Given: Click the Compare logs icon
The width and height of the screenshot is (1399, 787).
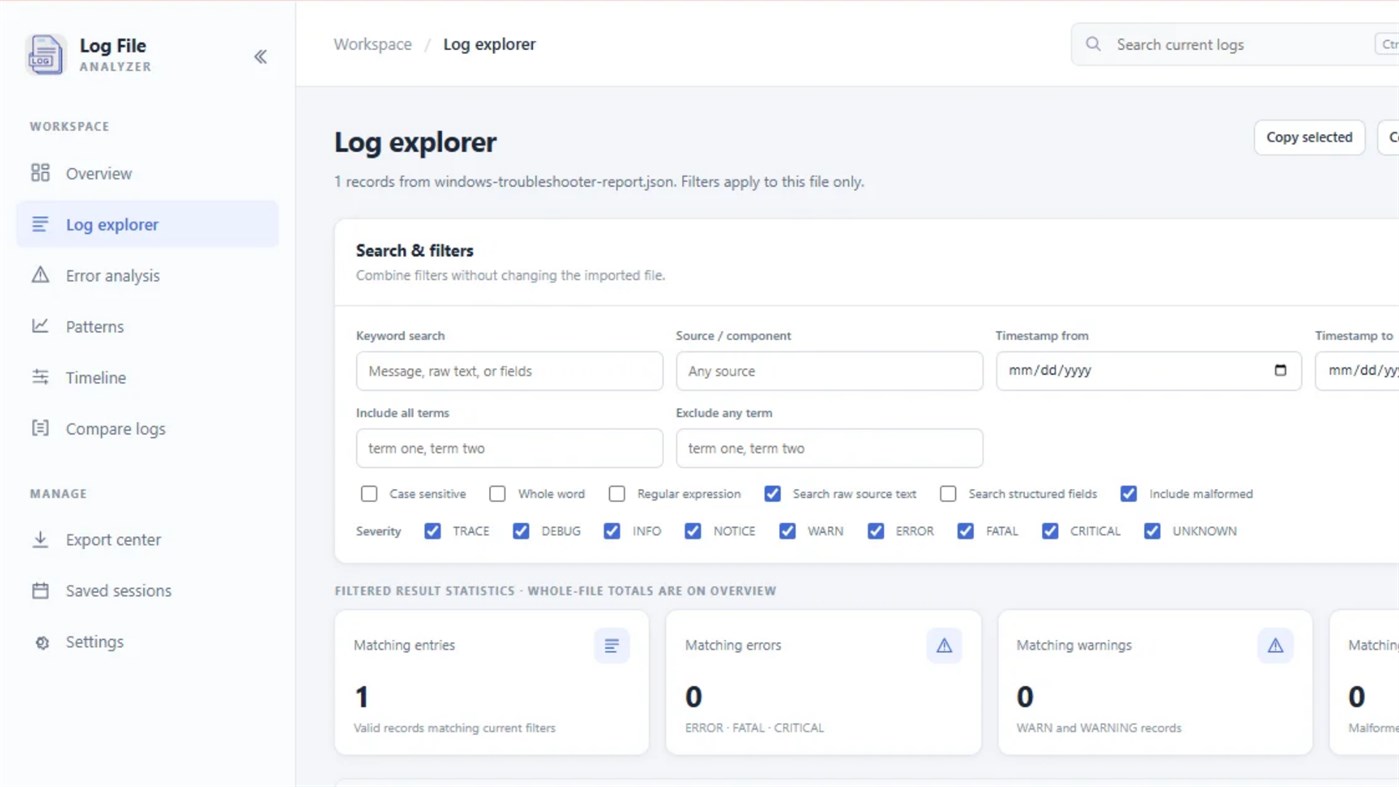Looking at the screenshot, I should pos(40,428).
